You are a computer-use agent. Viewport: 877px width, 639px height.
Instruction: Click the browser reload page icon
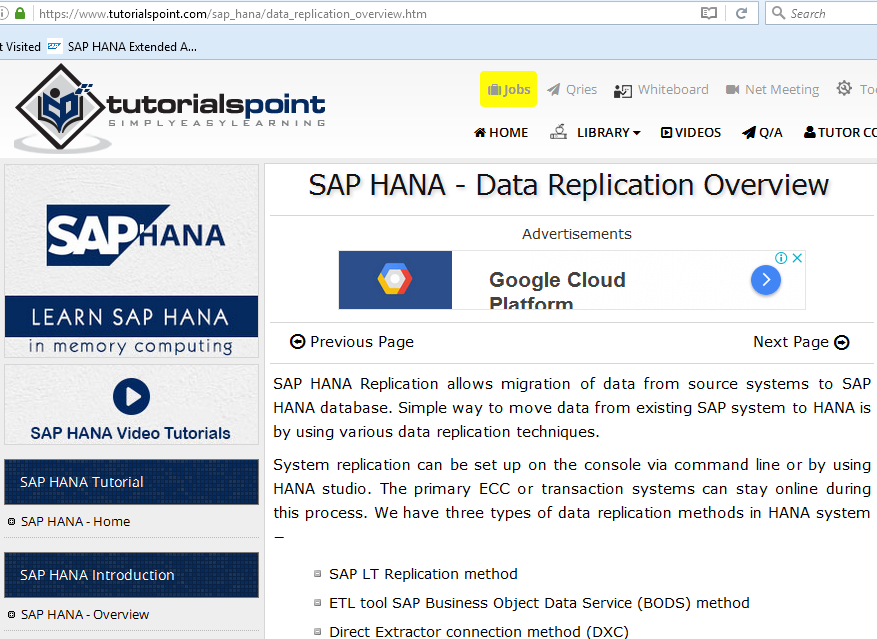tap(741, 13)
